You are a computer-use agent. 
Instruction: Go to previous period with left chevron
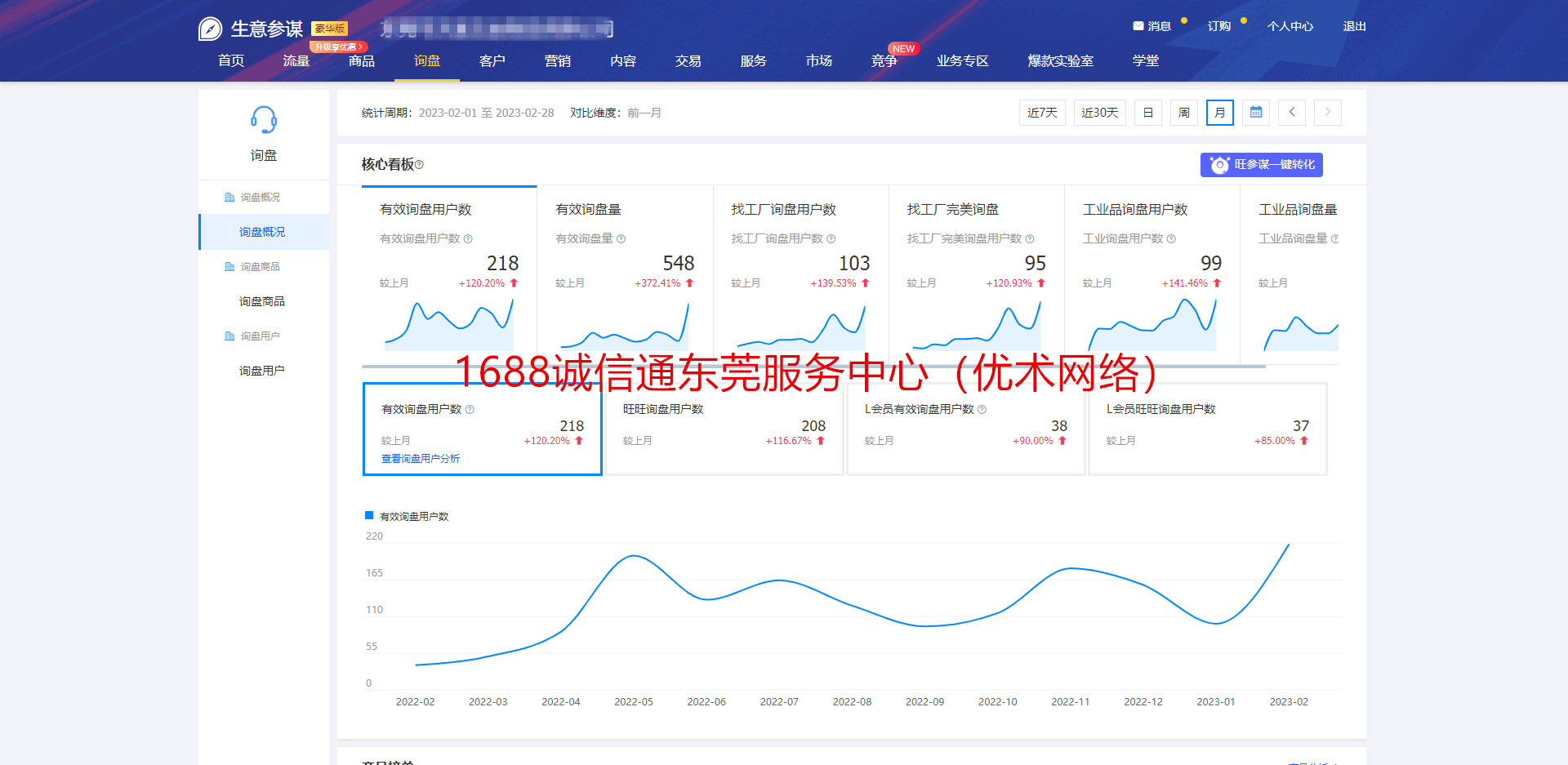[x=1292, y=113]
